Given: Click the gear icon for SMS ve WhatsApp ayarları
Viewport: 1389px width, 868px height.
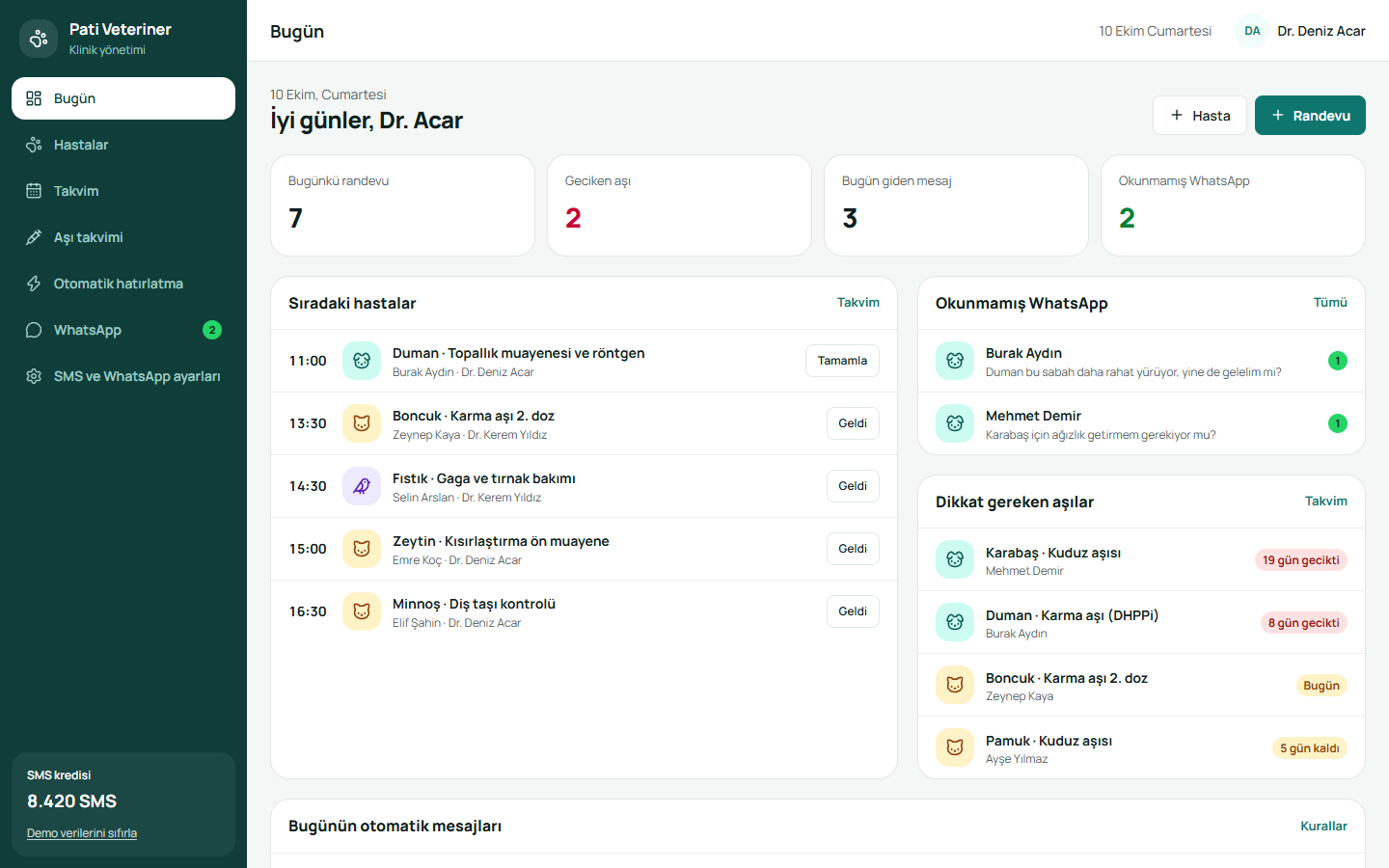Looking at the screenshot, I should point(34,376).
